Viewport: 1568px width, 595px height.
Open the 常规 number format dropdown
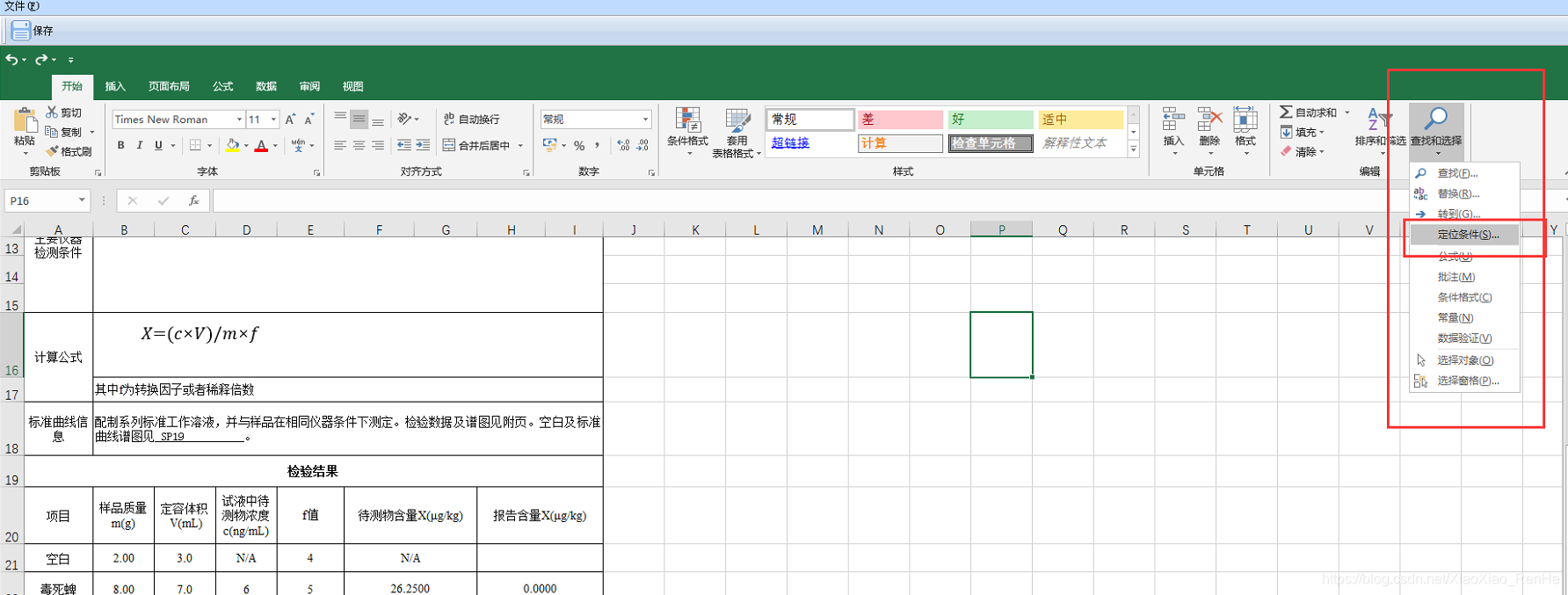coord(645,120)
